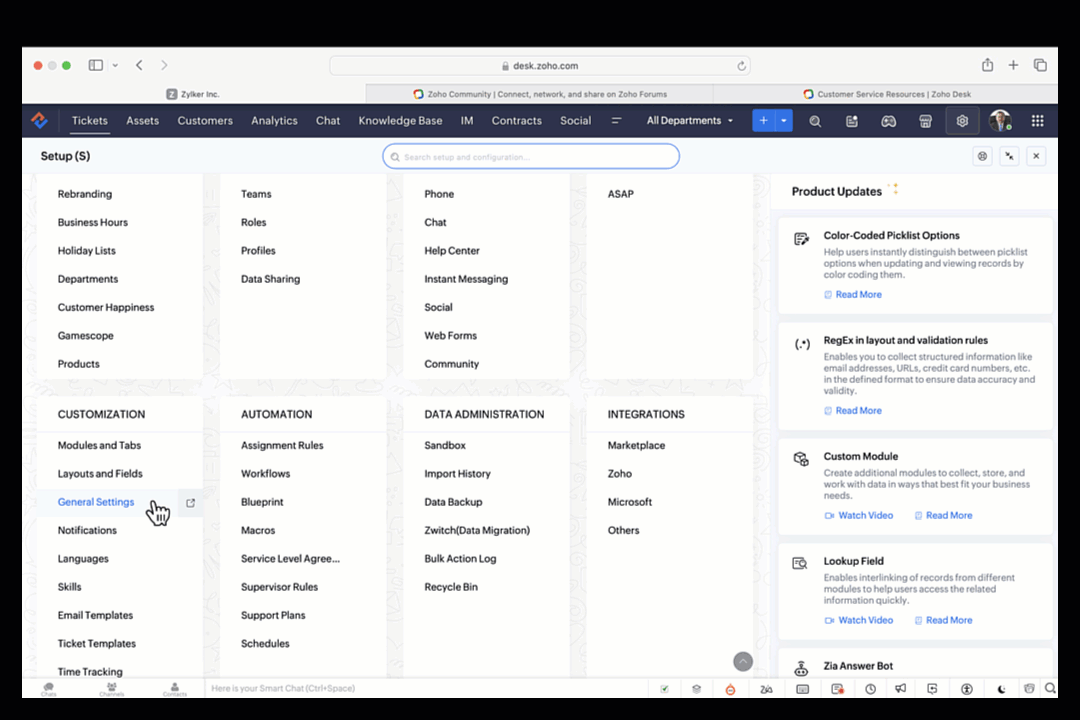
Task: Watch Video for Custom Module
Action: tap(859, 515)
